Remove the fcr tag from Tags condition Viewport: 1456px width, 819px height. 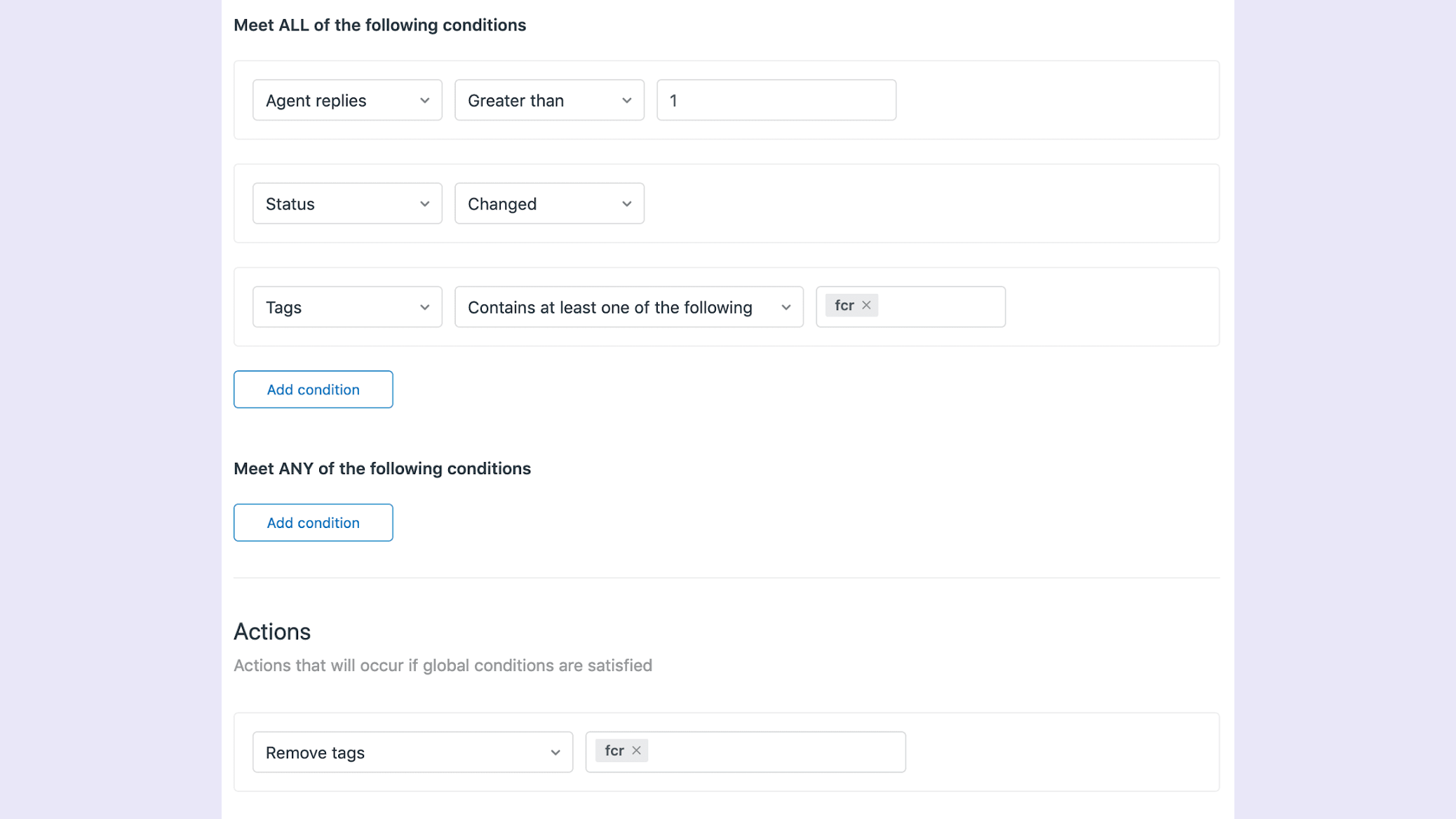pos(866,305)
